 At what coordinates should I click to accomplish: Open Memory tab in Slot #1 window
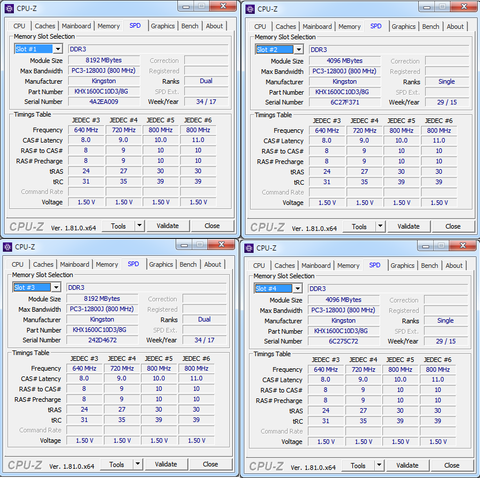pos(109,26)
